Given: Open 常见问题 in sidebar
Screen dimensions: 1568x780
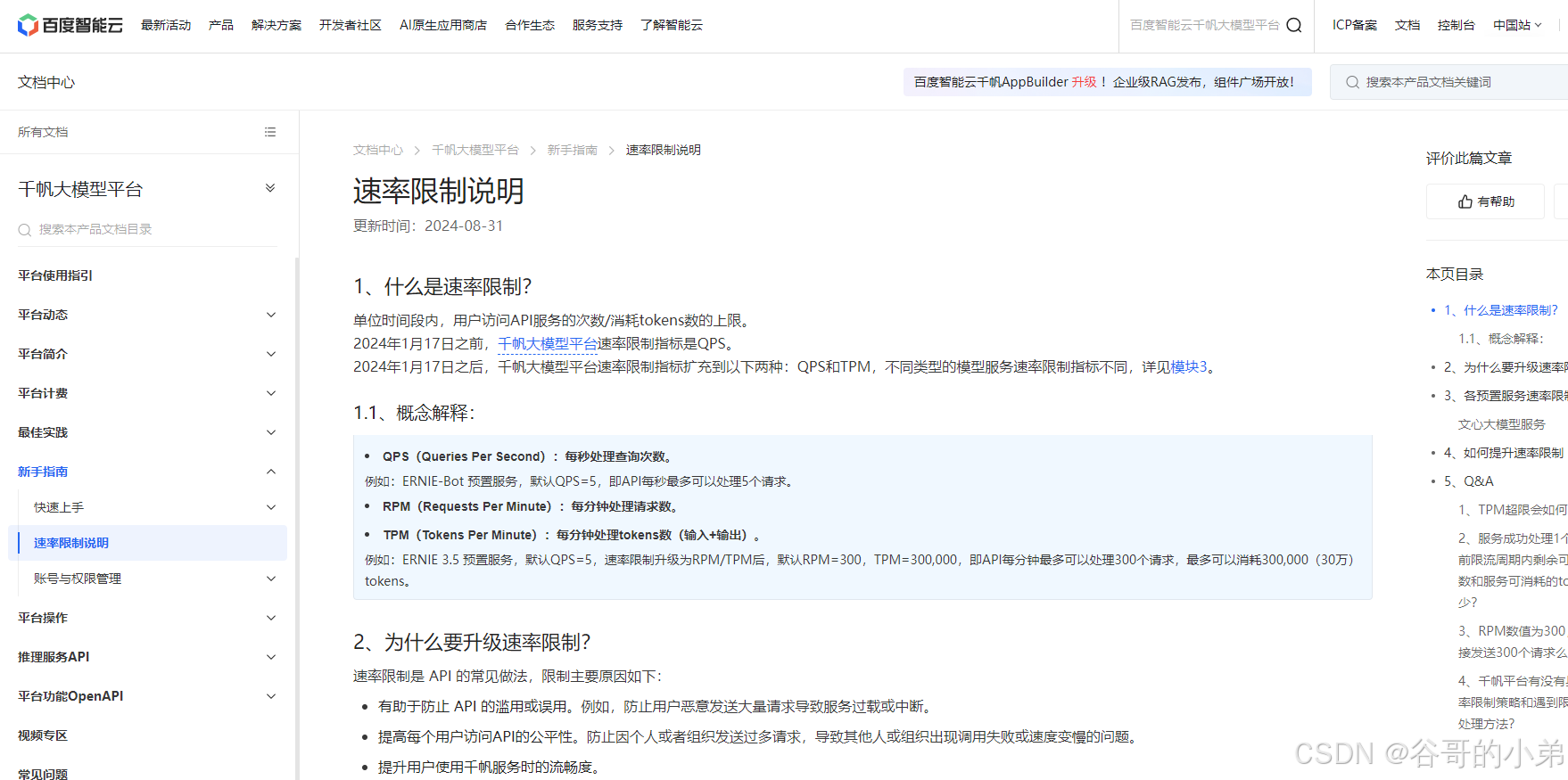Looking at the screenshot, I should [x=43, y=773].
